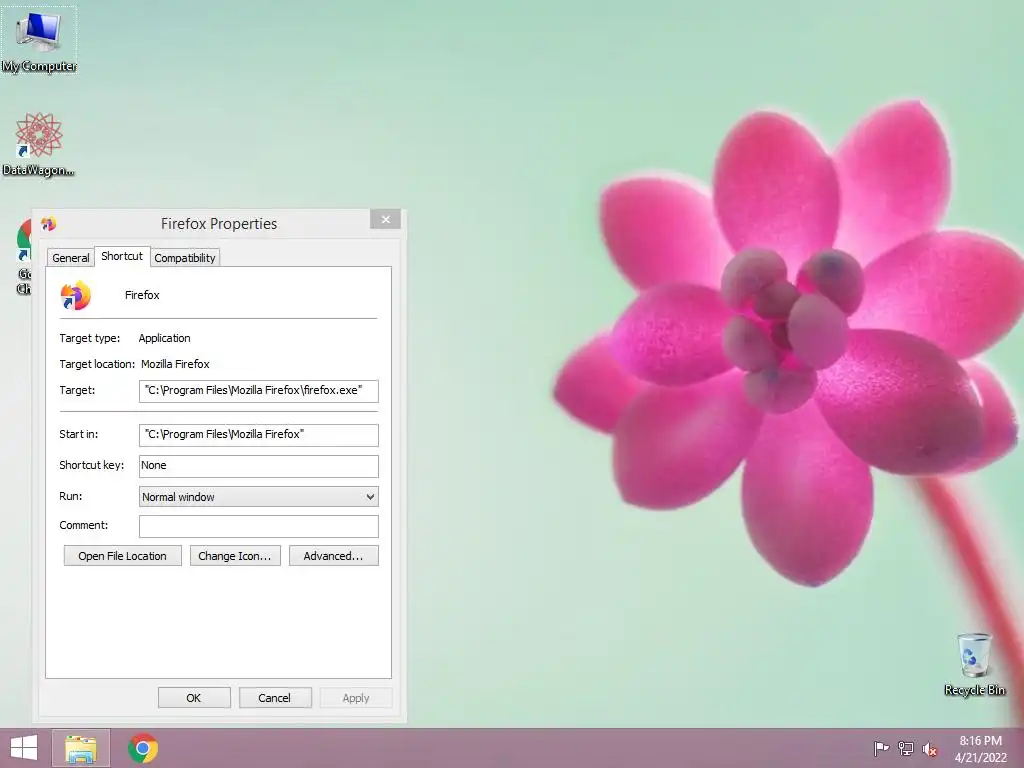
Task: Click the Start in field
Action: click(259, 435)
